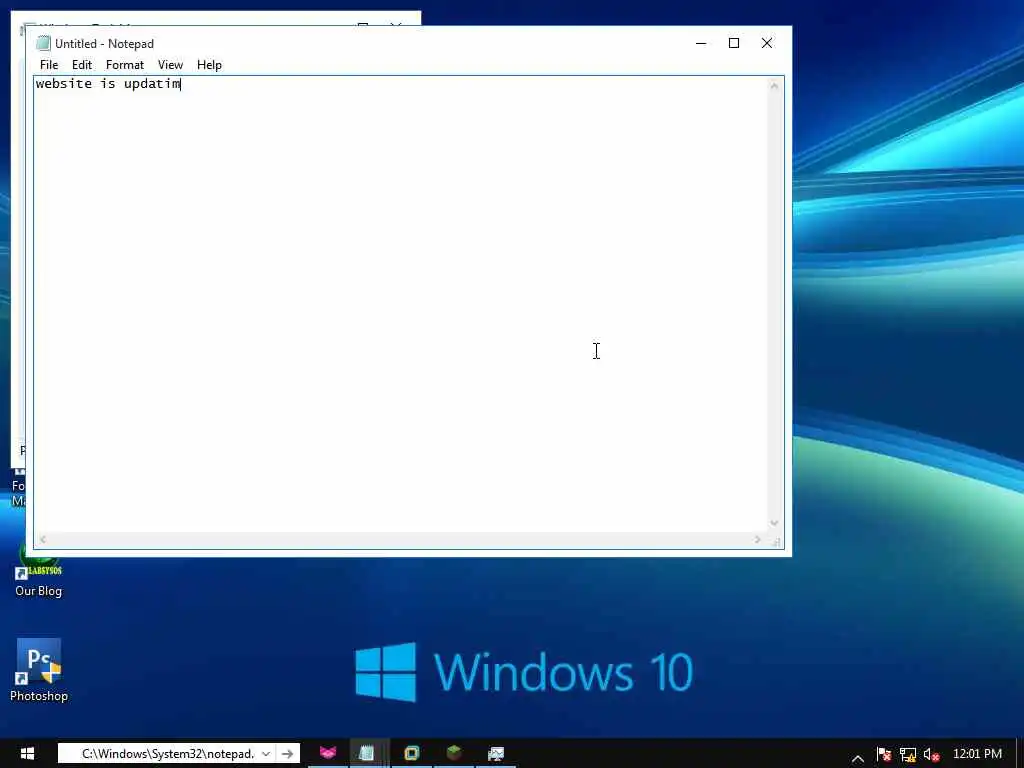Image resolution: width=1024 pixels, height=768 pixels.
Task: Open the Photoshop desktop shortcut
Action: pos(39,669)
